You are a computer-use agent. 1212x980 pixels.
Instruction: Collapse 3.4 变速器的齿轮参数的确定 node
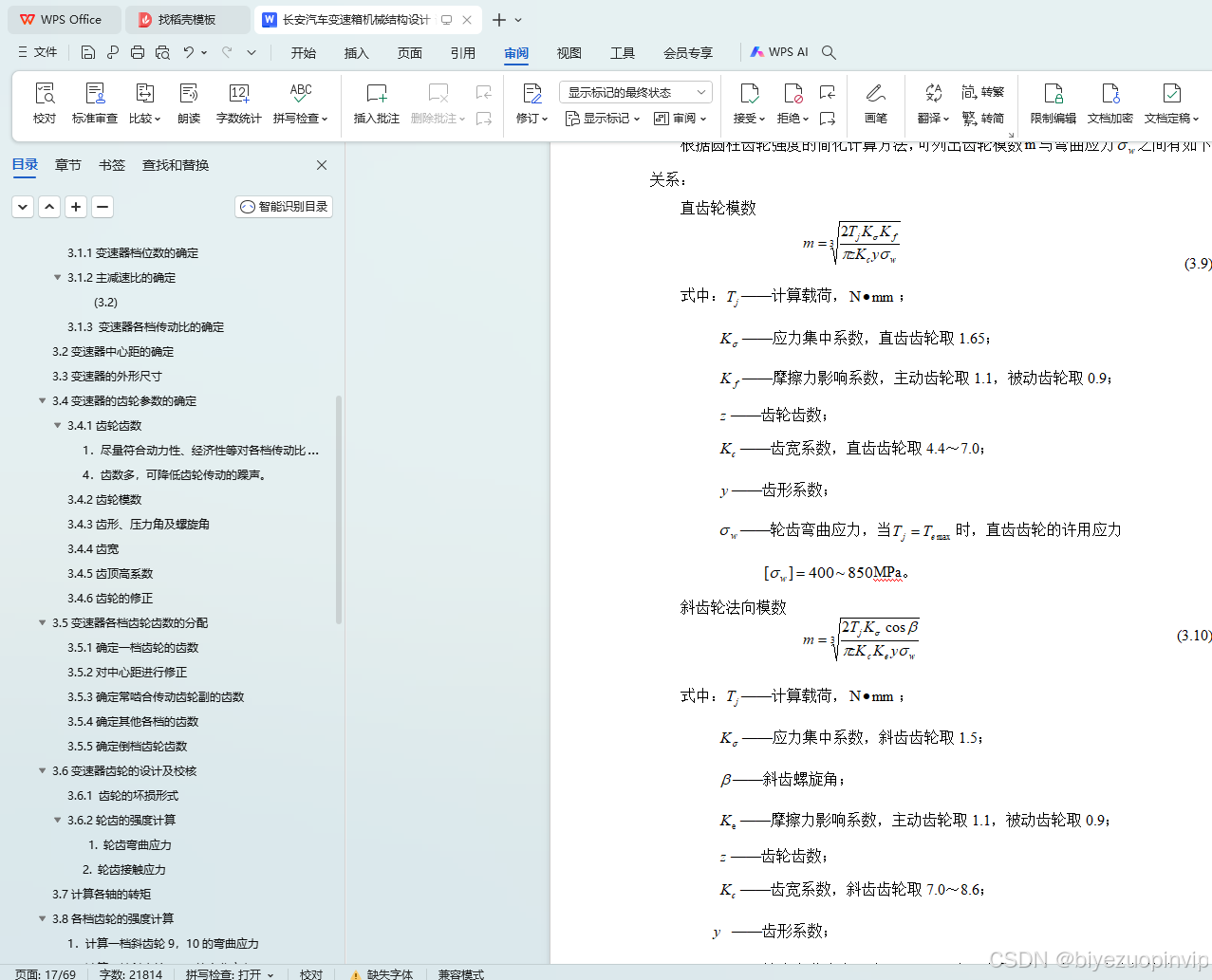[x=43, y=401]
